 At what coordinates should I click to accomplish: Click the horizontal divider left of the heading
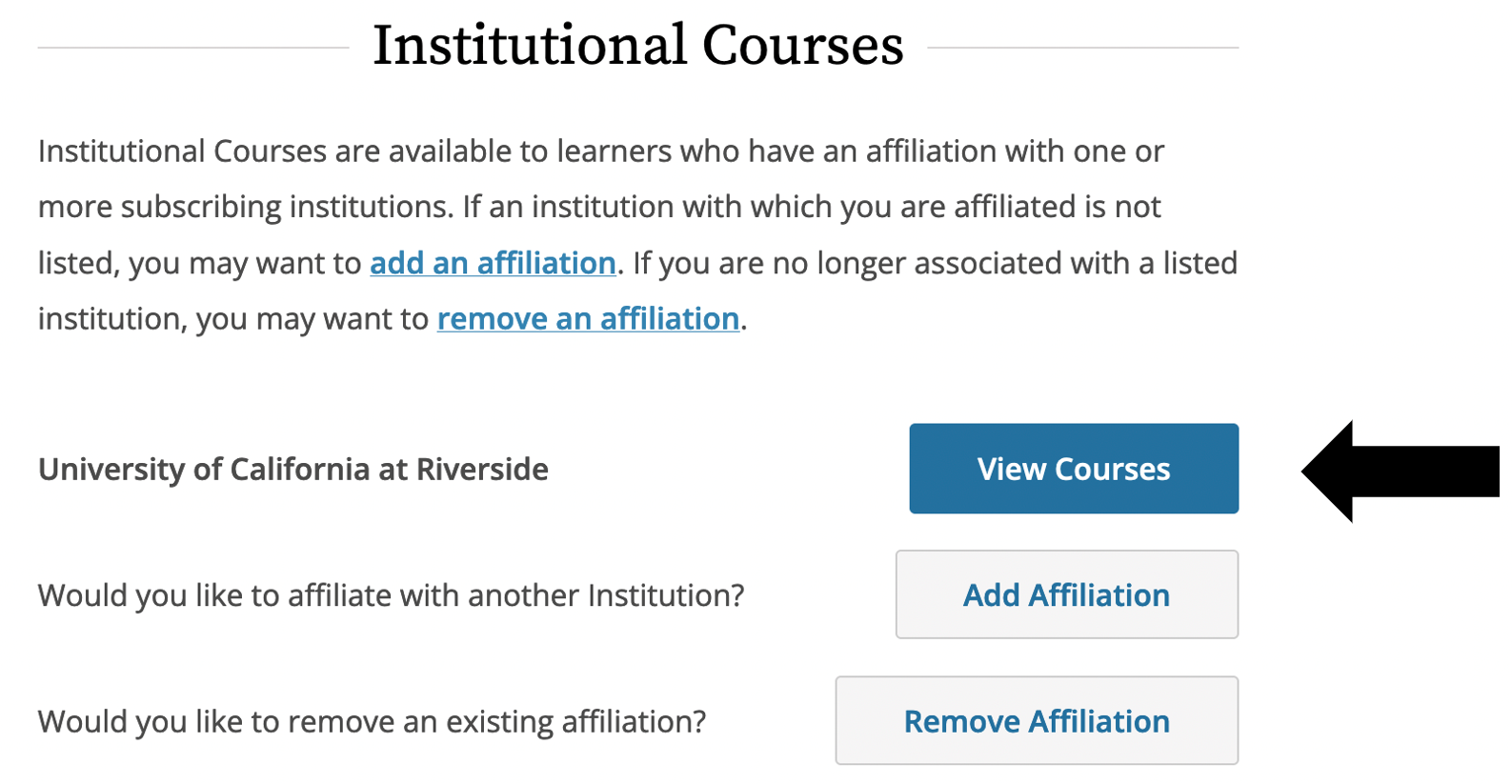[192, 47]
